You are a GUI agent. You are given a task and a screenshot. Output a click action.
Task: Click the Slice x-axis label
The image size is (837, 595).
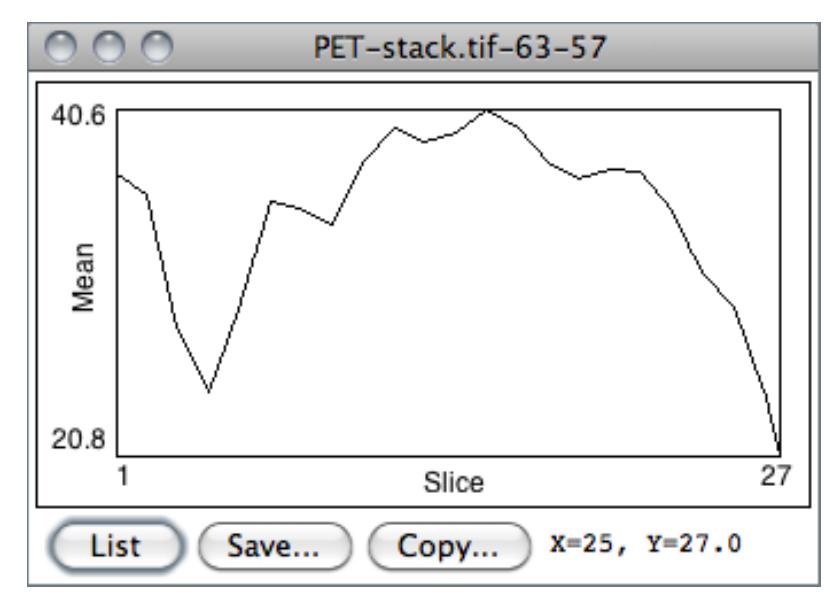pos(453,484)
